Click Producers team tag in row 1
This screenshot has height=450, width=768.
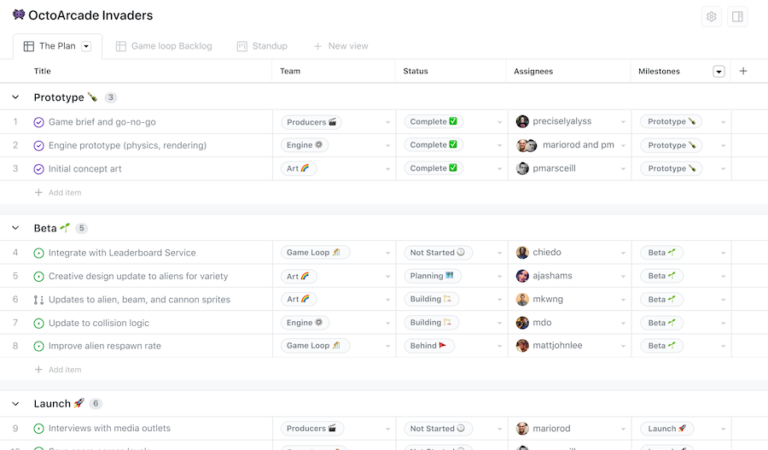[x=311, y=122]
